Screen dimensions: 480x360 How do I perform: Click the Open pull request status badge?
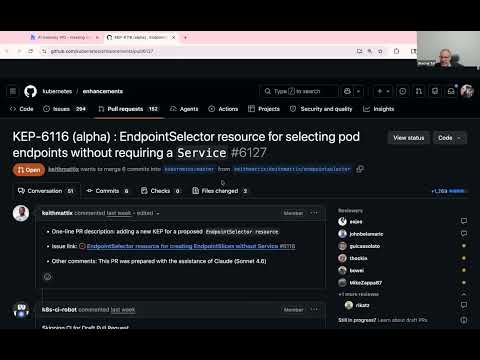tap(29, 170)
